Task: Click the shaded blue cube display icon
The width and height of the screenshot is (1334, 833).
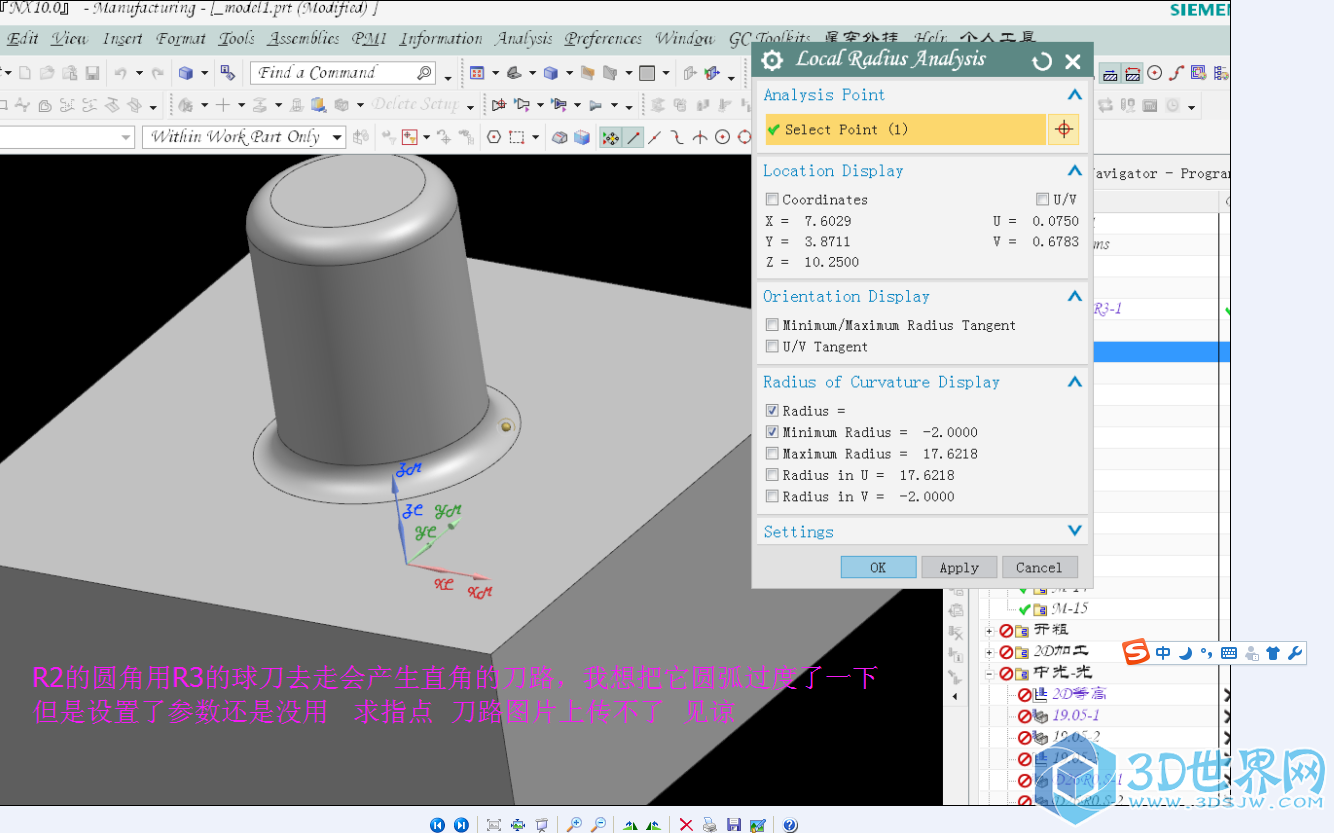Action: tap(582, 137)
